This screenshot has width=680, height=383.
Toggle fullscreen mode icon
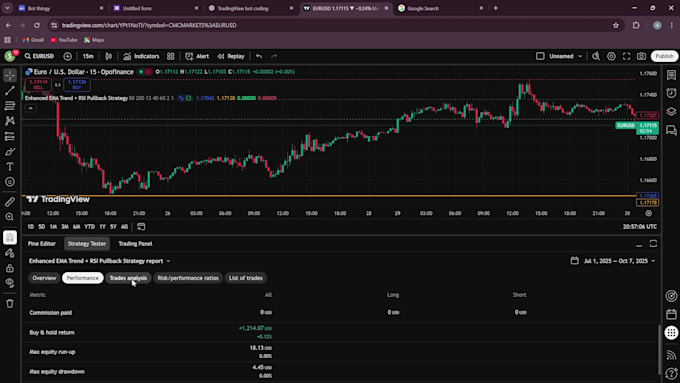click(626, 56)
